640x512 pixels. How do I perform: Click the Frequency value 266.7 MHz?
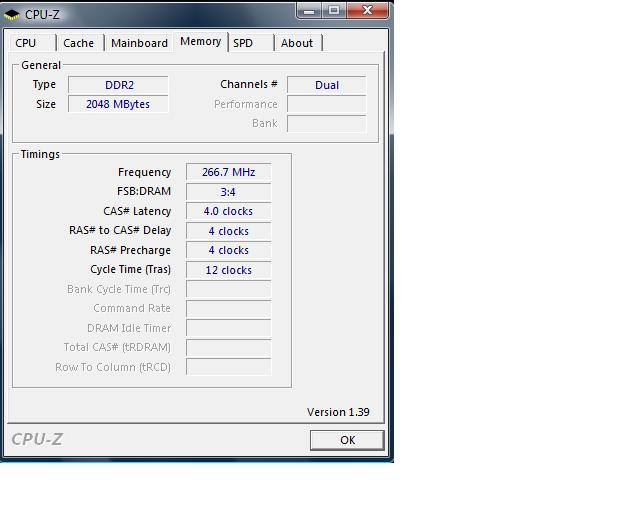[228, 172]
